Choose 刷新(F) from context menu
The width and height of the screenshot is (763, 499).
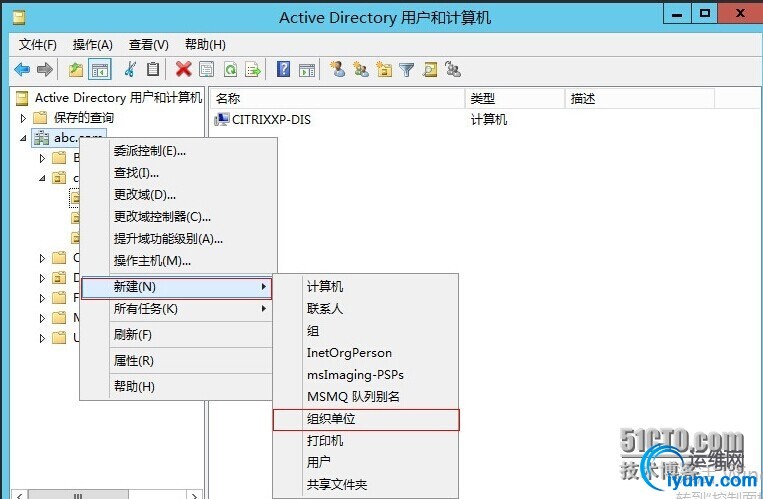click(x=176, y=335)
